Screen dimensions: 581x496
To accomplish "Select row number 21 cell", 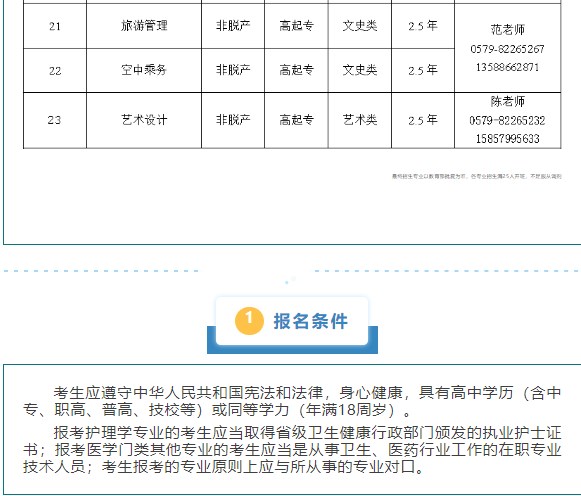I will click(55, 26).
